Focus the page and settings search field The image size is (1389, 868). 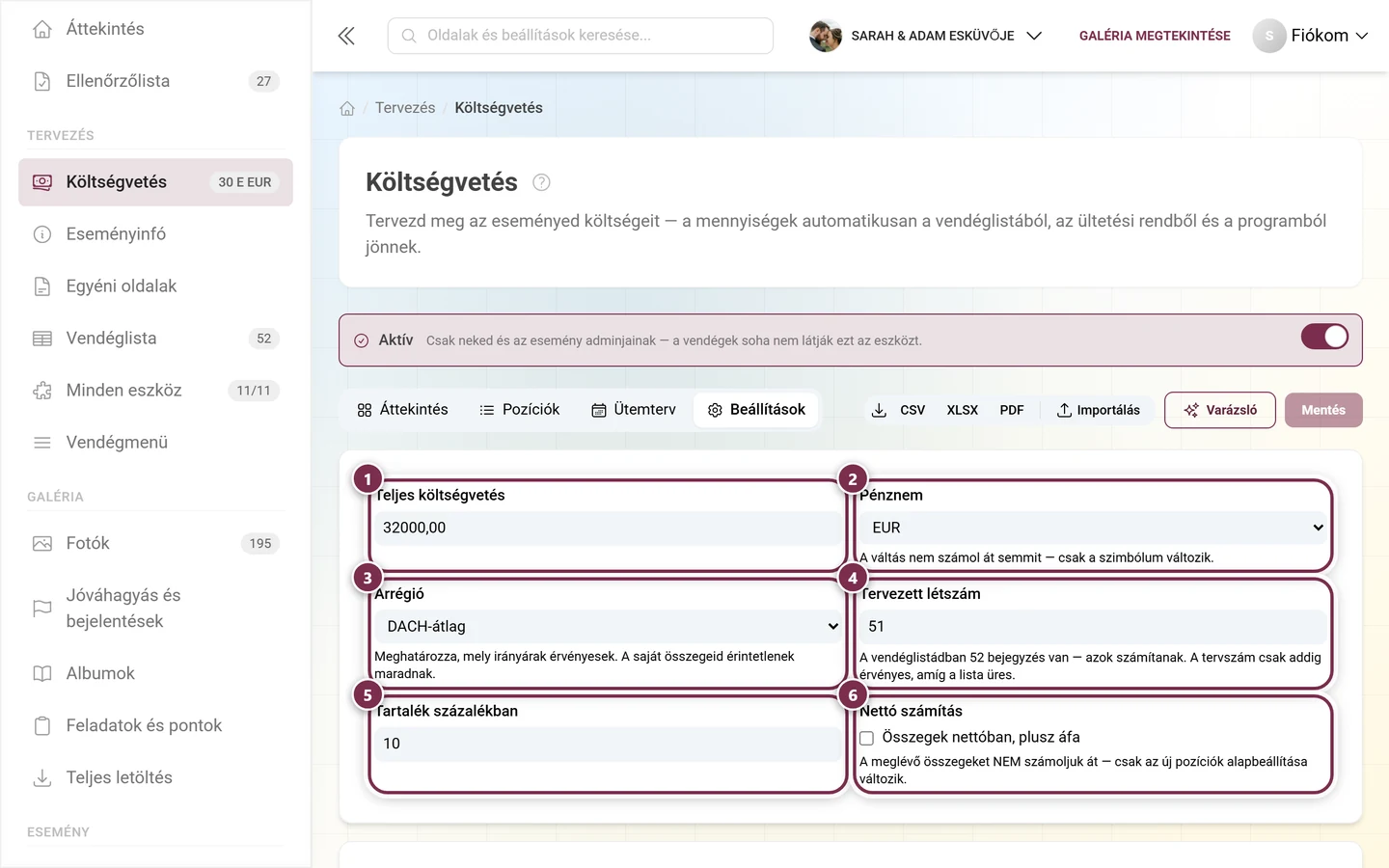click(581, 36)
